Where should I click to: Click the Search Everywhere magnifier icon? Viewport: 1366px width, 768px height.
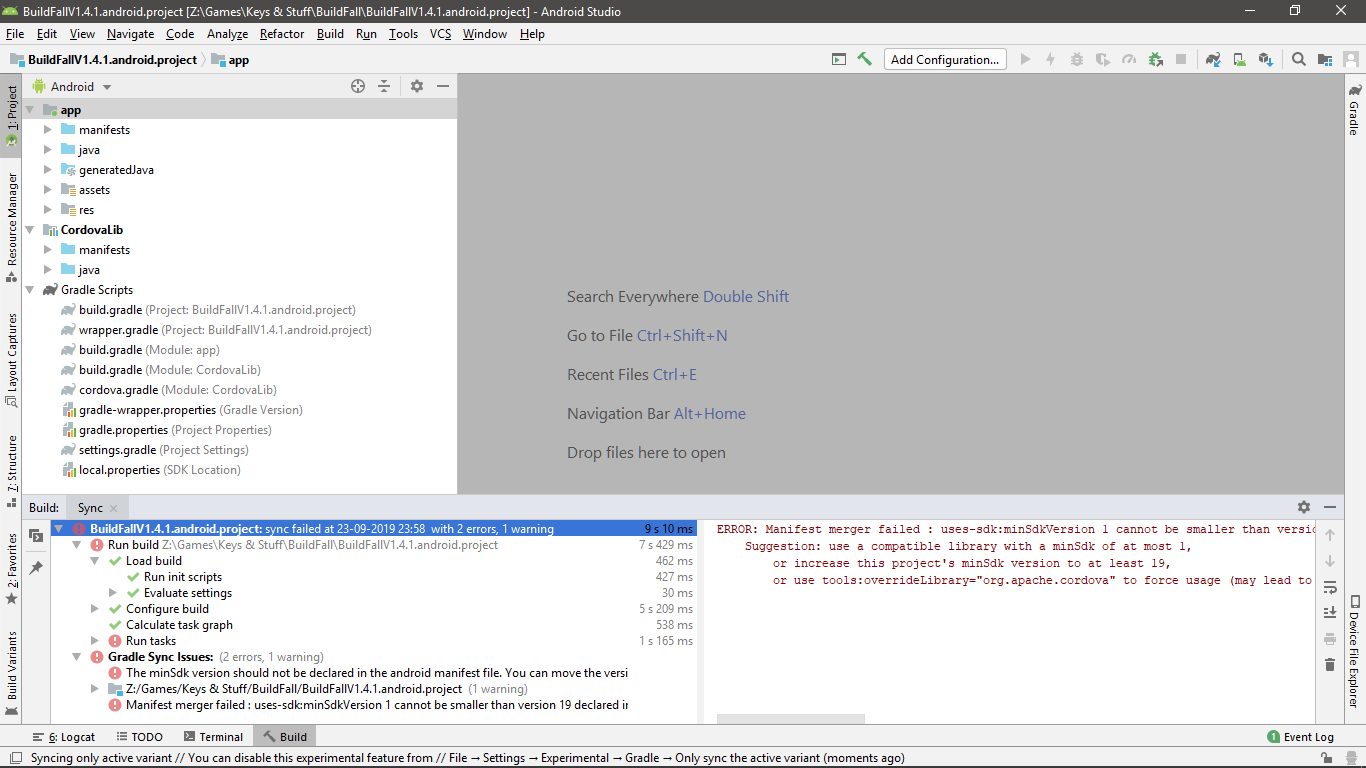pos(1299,59)
